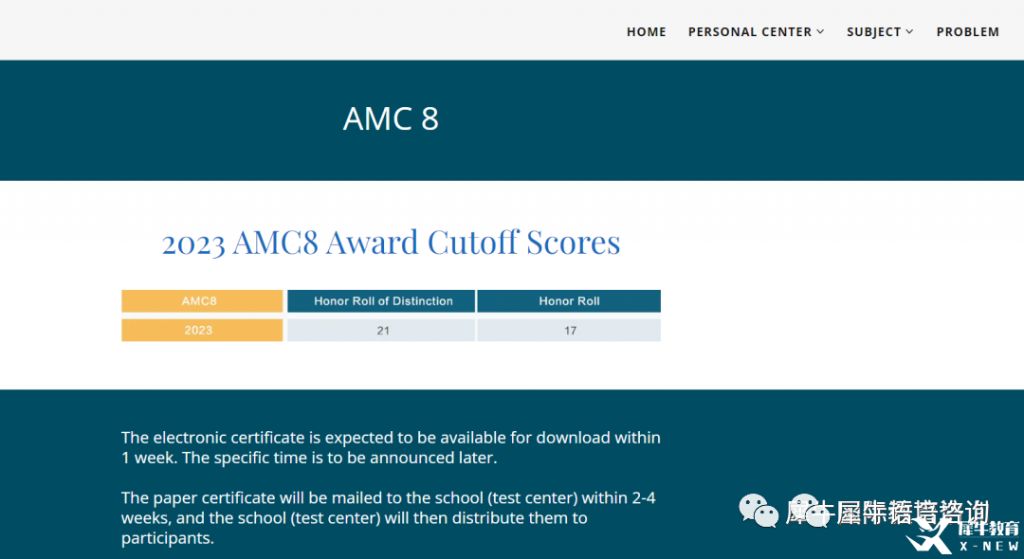1024x559 pixels.
Task: Expand the PERSONAL CENTER chevron arrow
Action: [x=820, y=32]
